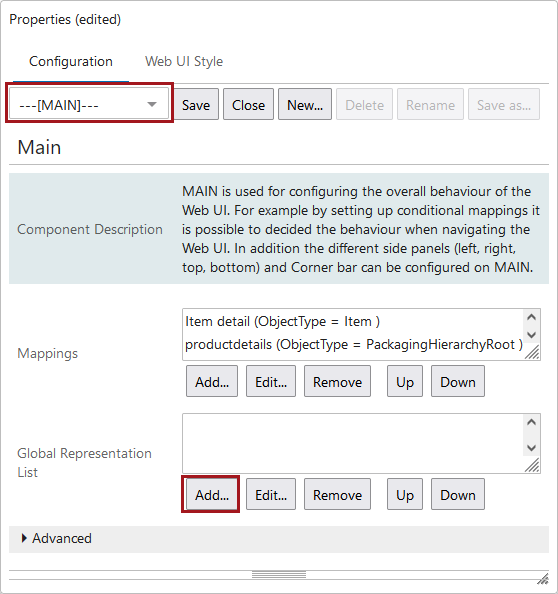Move the selected mapping Up
558x594 pixels.
coord(405,381)
